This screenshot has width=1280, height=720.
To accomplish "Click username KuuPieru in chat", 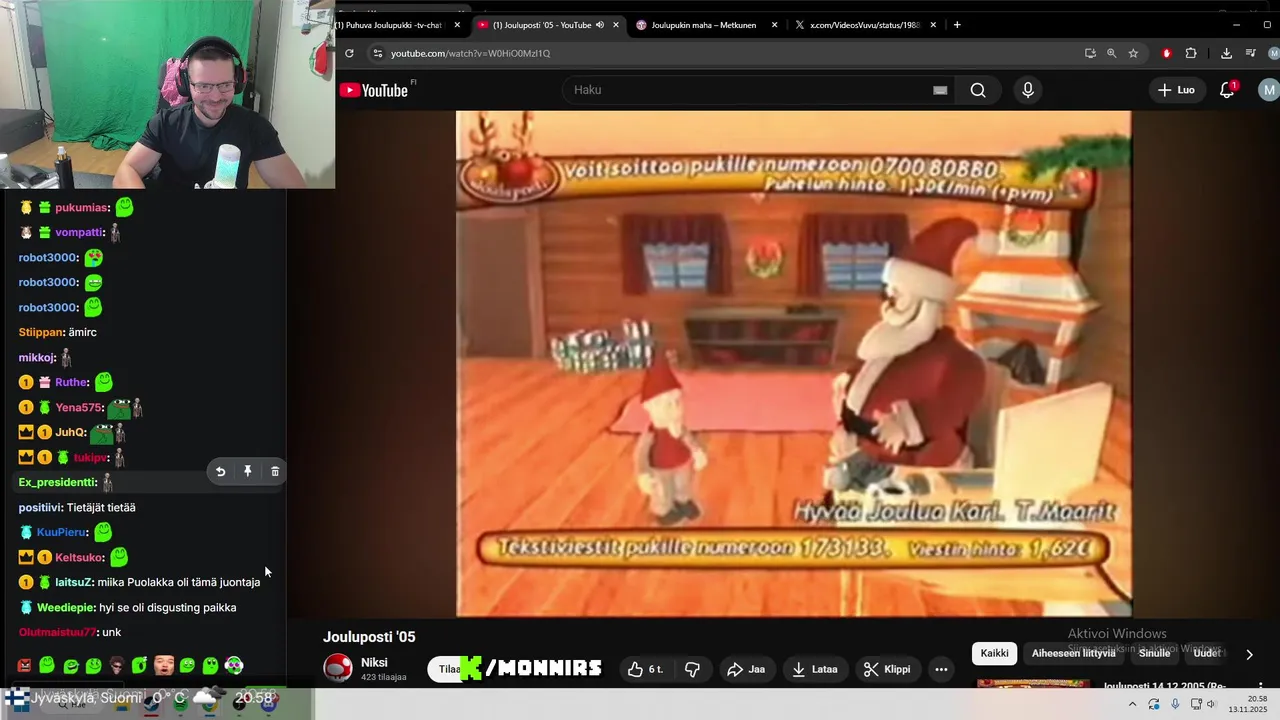I will pos(62,532).
